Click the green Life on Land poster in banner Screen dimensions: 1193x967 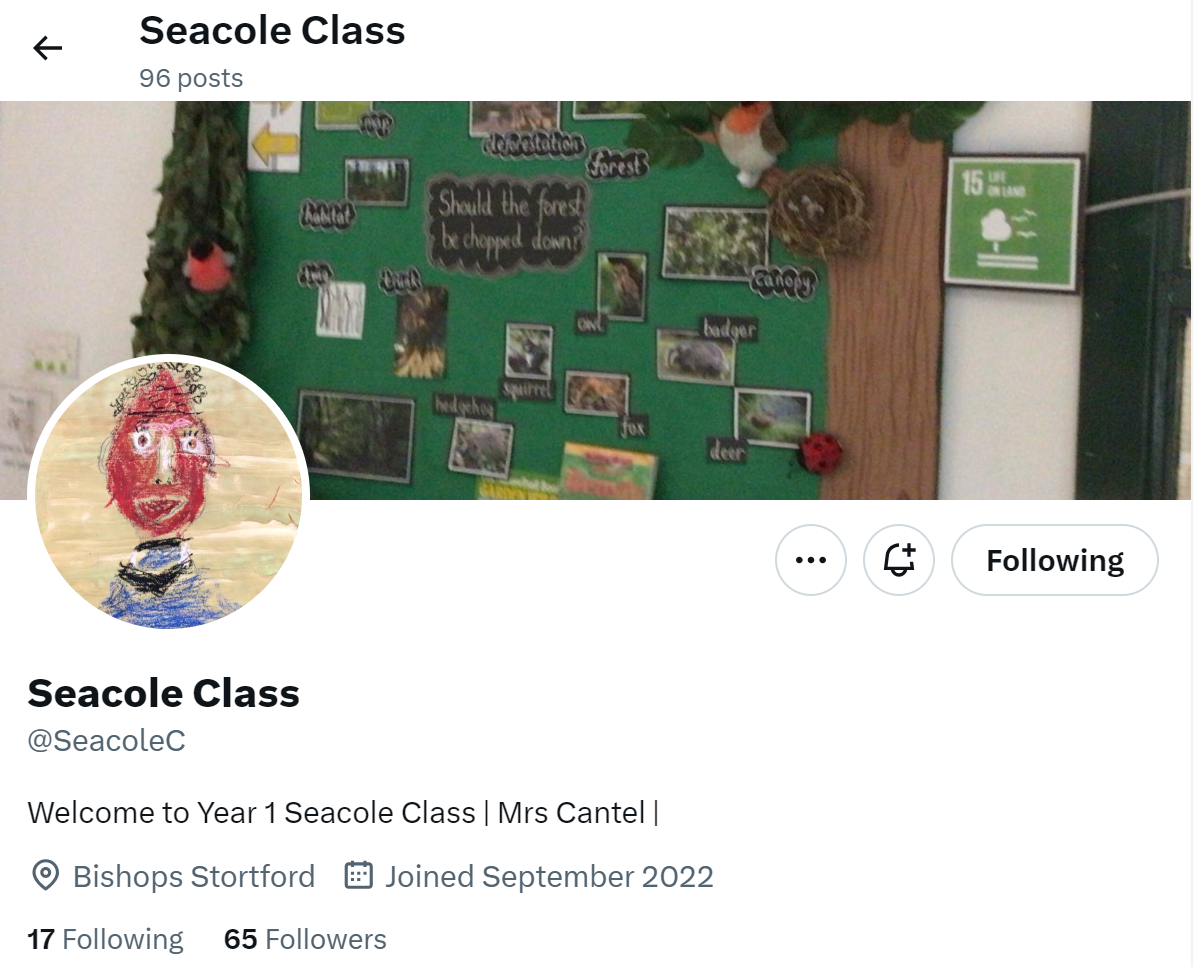tap(1012, 223)
